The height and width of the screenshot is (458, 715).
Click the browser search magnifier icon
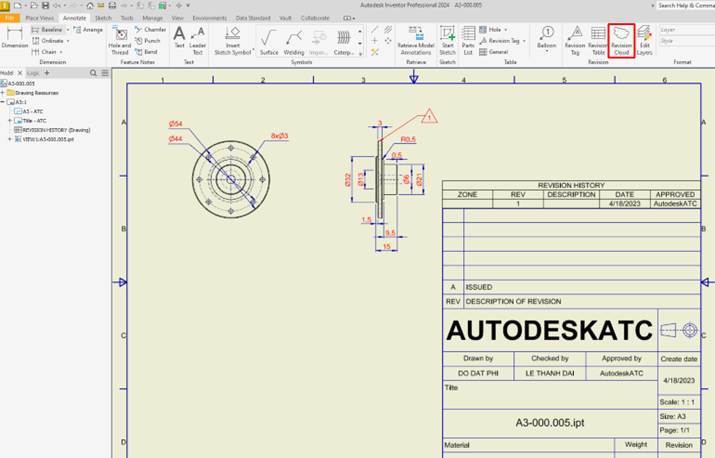point(93,73)
